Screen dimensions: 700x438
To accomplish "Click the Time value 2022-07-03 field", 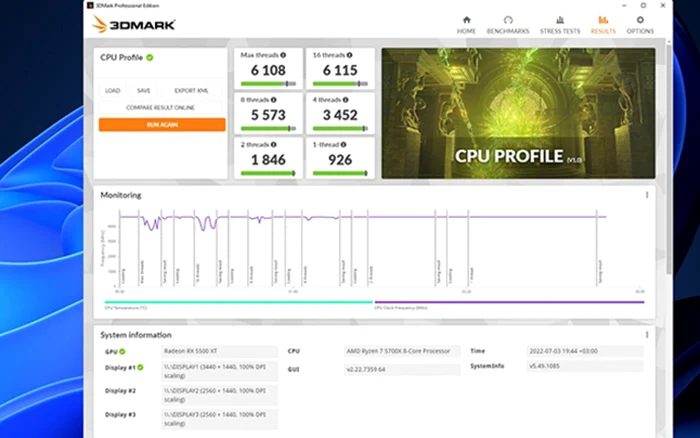I will click(x=585, y=351).
